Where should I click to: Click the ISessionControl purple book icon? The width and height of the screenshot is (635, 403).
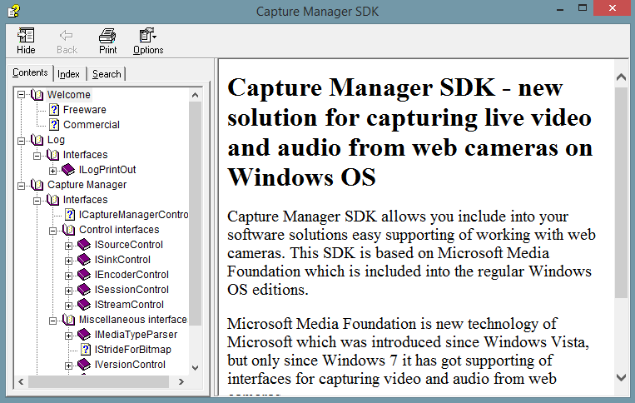pos(84,290)
